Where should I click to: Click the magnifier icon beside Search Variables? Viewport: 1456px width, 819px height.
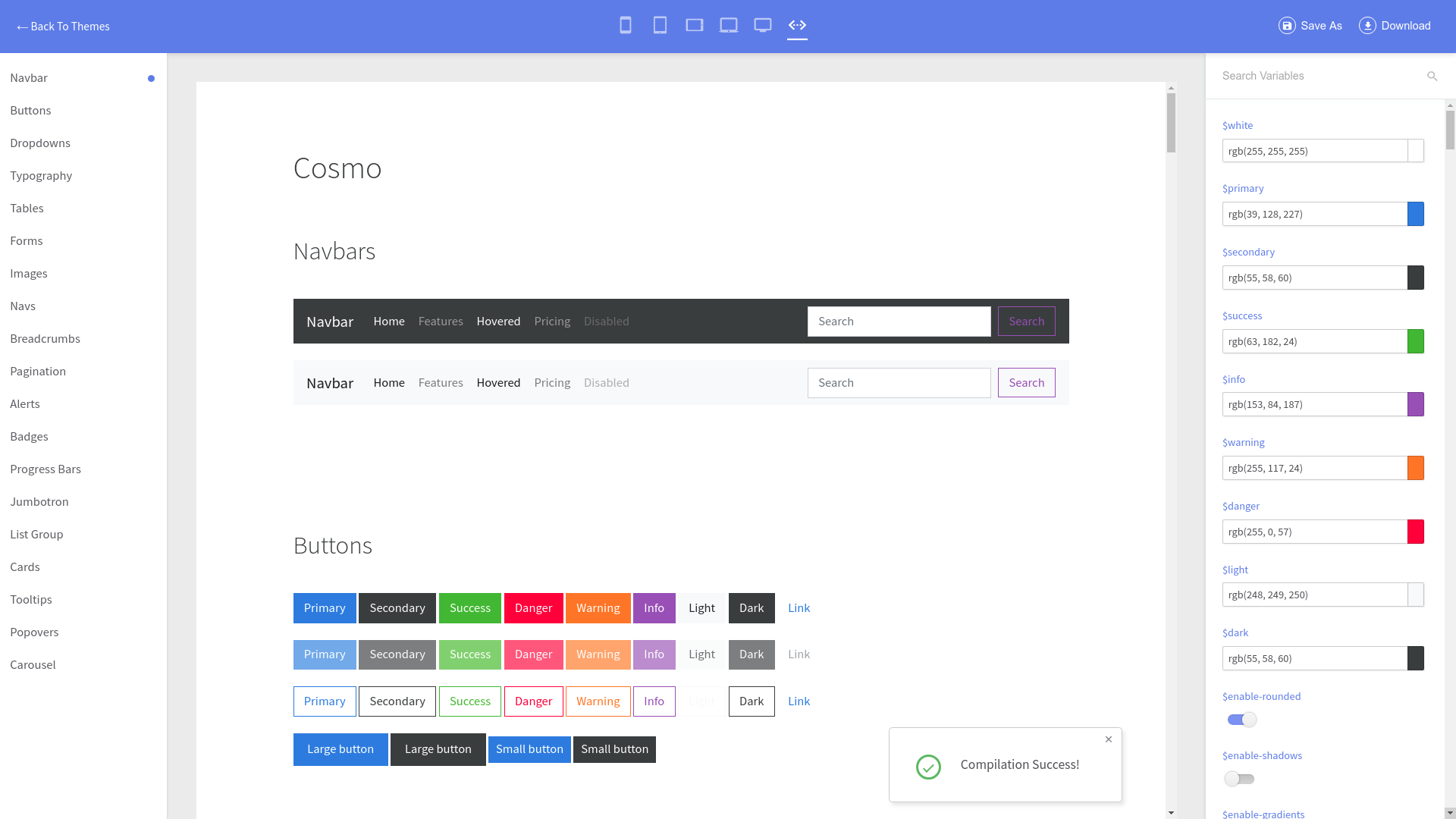[1432, 76]
